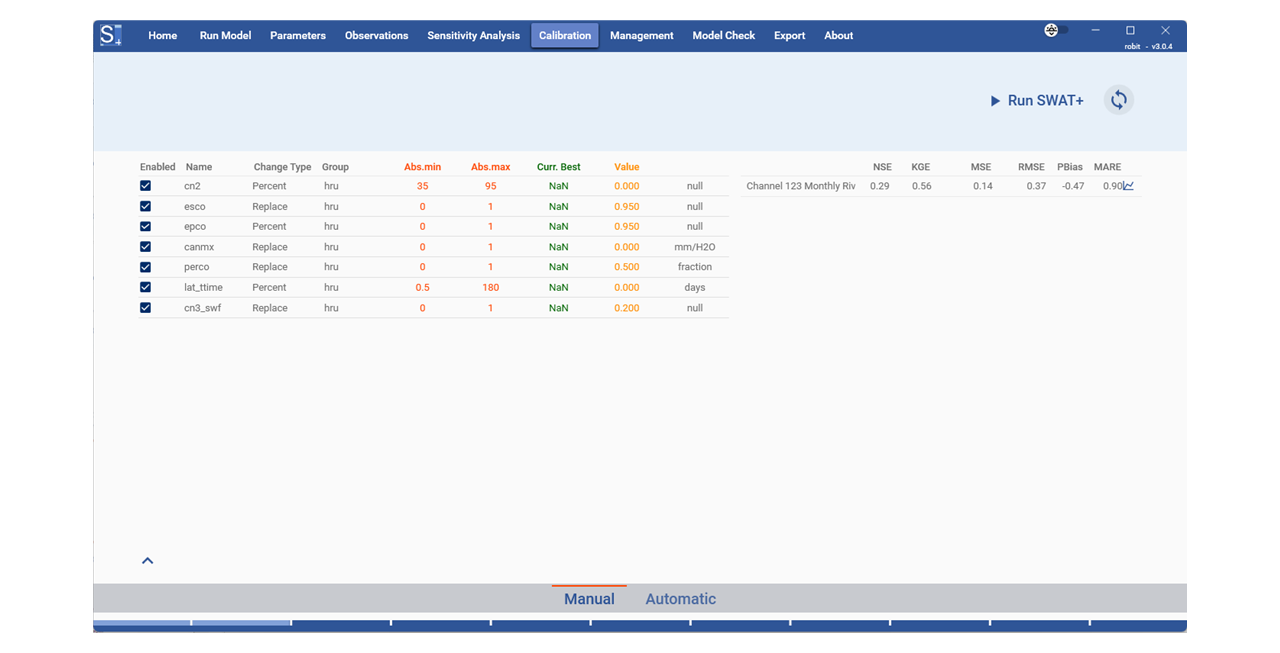1280x653 pixels.
Task: Collapse panel with the up chevron
Action: tap(147, 561)
